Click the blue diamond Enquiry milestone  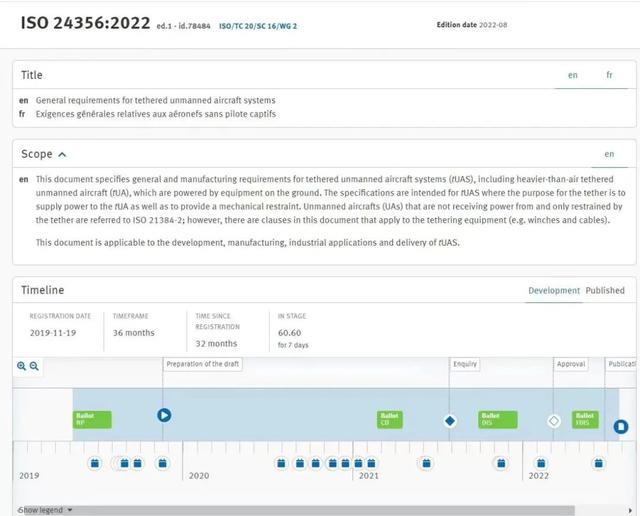pyautogui.click(x=450, y=421)
